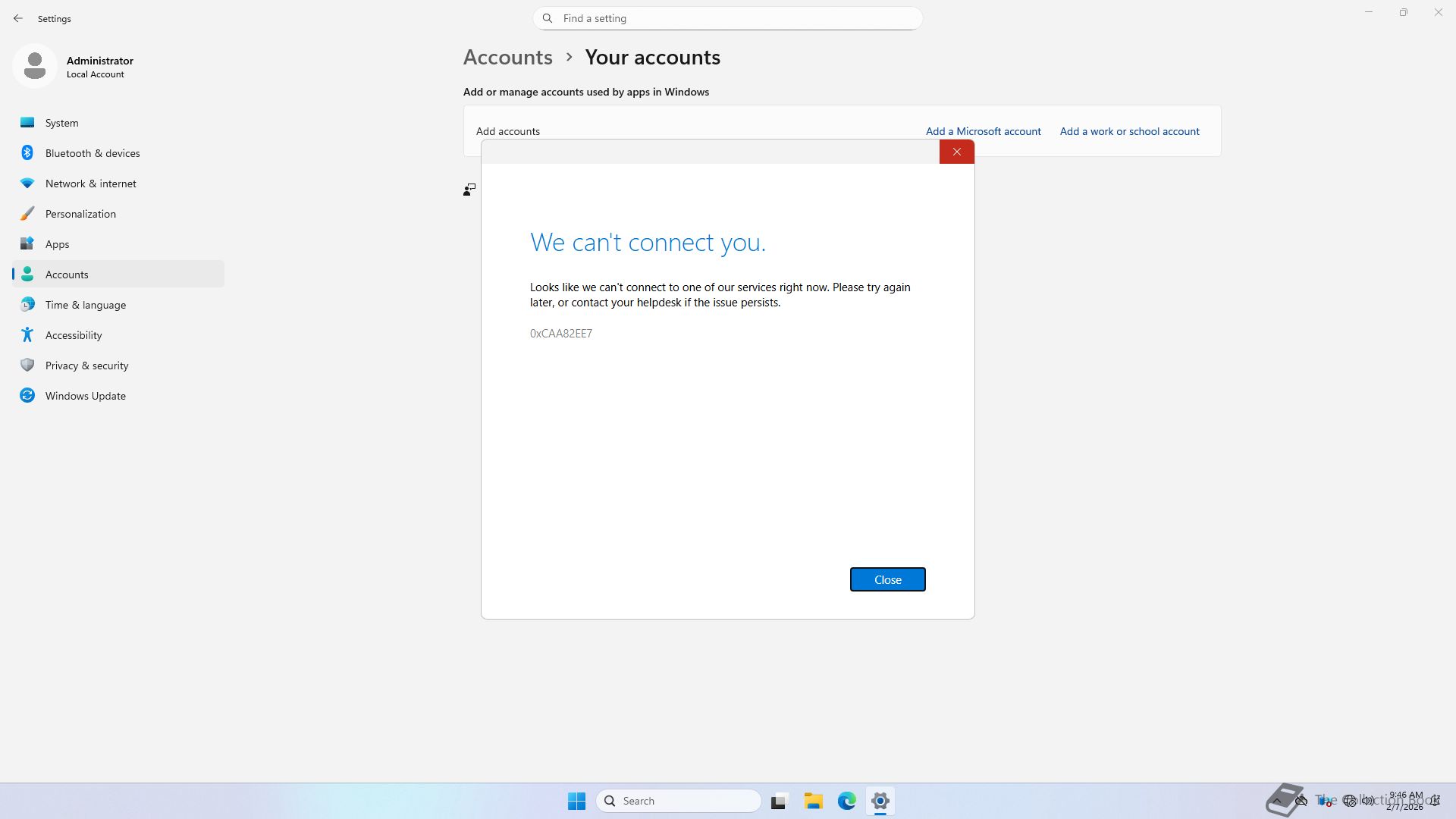Open Bluetooth & devices settings
The height and width of the screenshot is (819, 1456).
[x=92, y=153]
